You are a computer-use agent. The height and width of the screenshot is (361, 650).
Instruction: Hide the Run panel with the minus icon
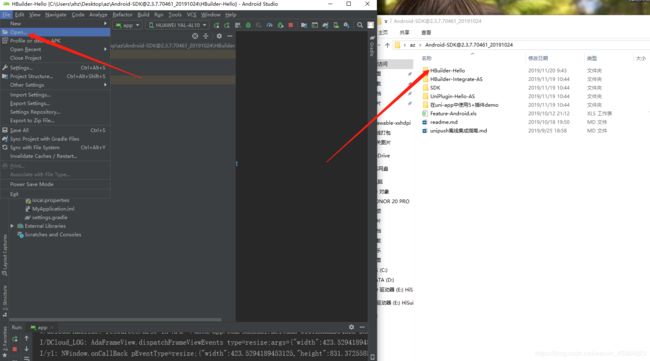[x=362, y=327]
